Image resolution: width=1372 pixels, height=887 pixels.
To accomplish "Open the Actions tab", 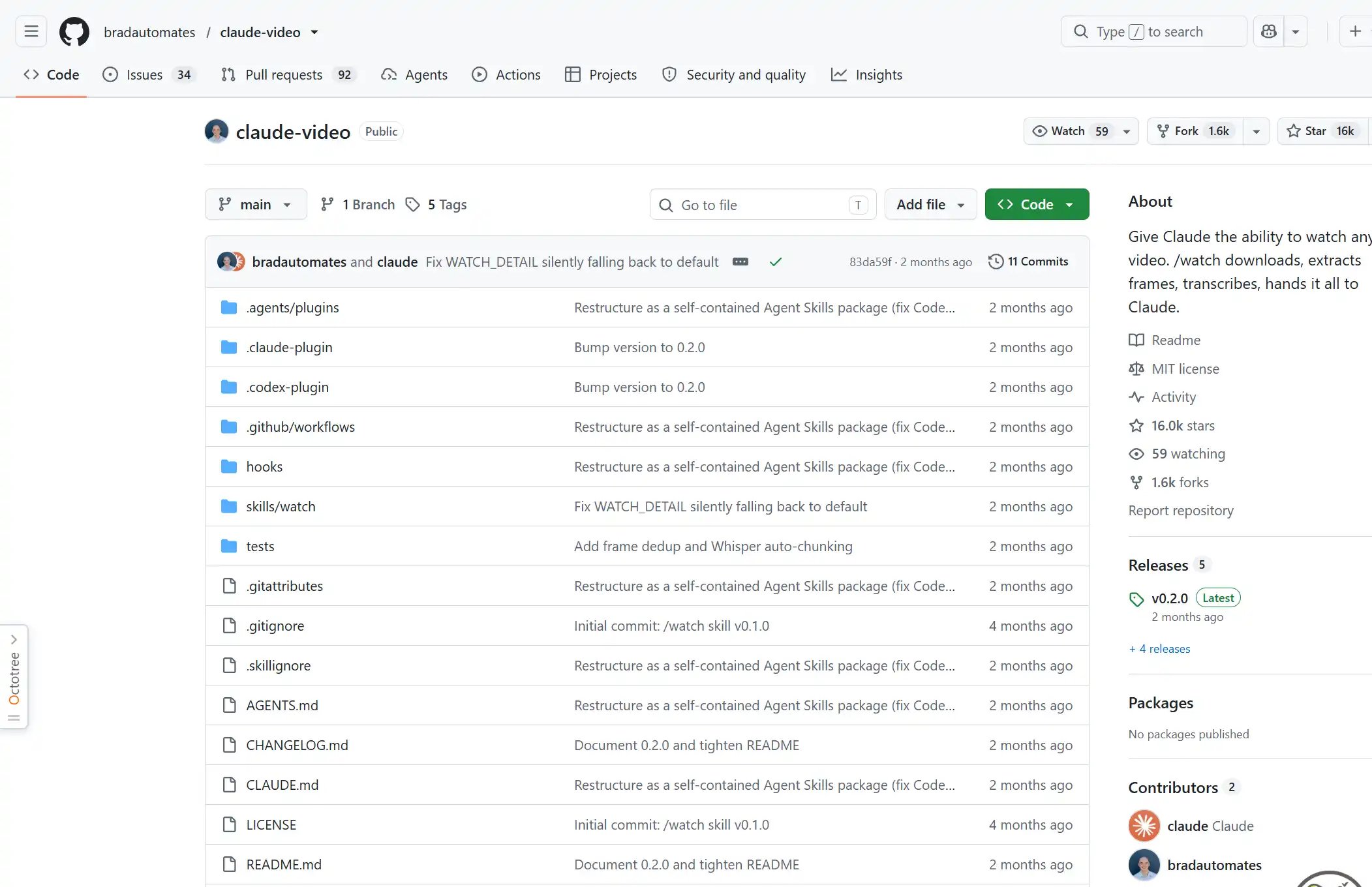I will coord(506,75).
